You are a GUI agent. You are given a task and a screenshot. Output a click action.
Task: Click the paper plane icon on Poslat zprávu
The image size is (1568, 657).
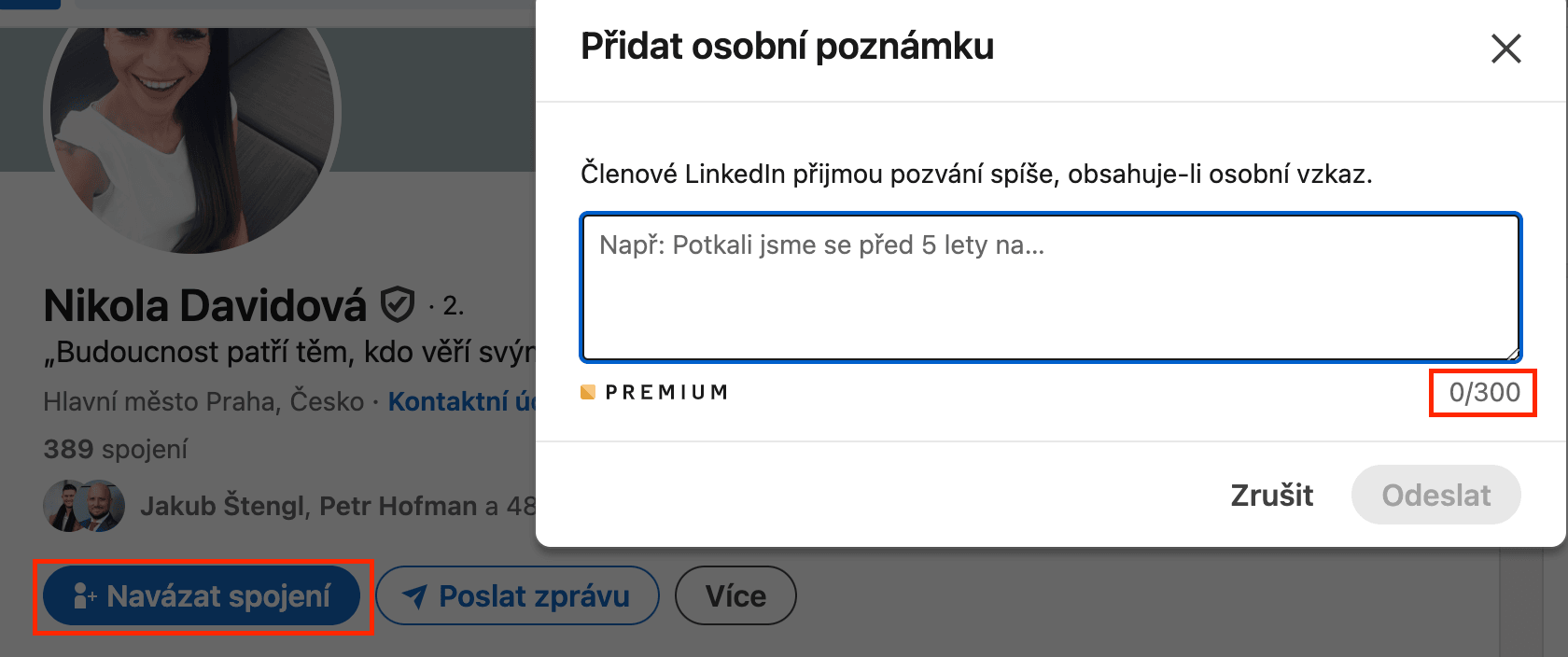(x=415, y=595)
